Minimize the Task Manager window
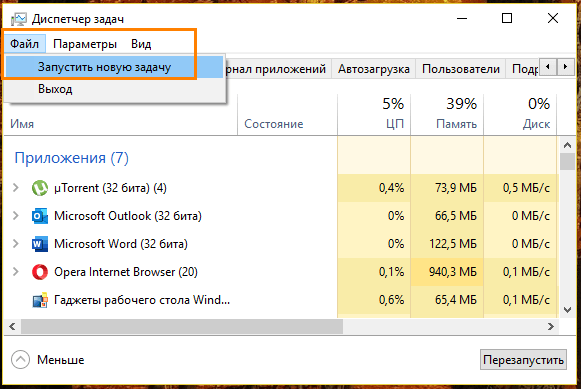Viewport: 581px width, 389px height. click(462, 18)
